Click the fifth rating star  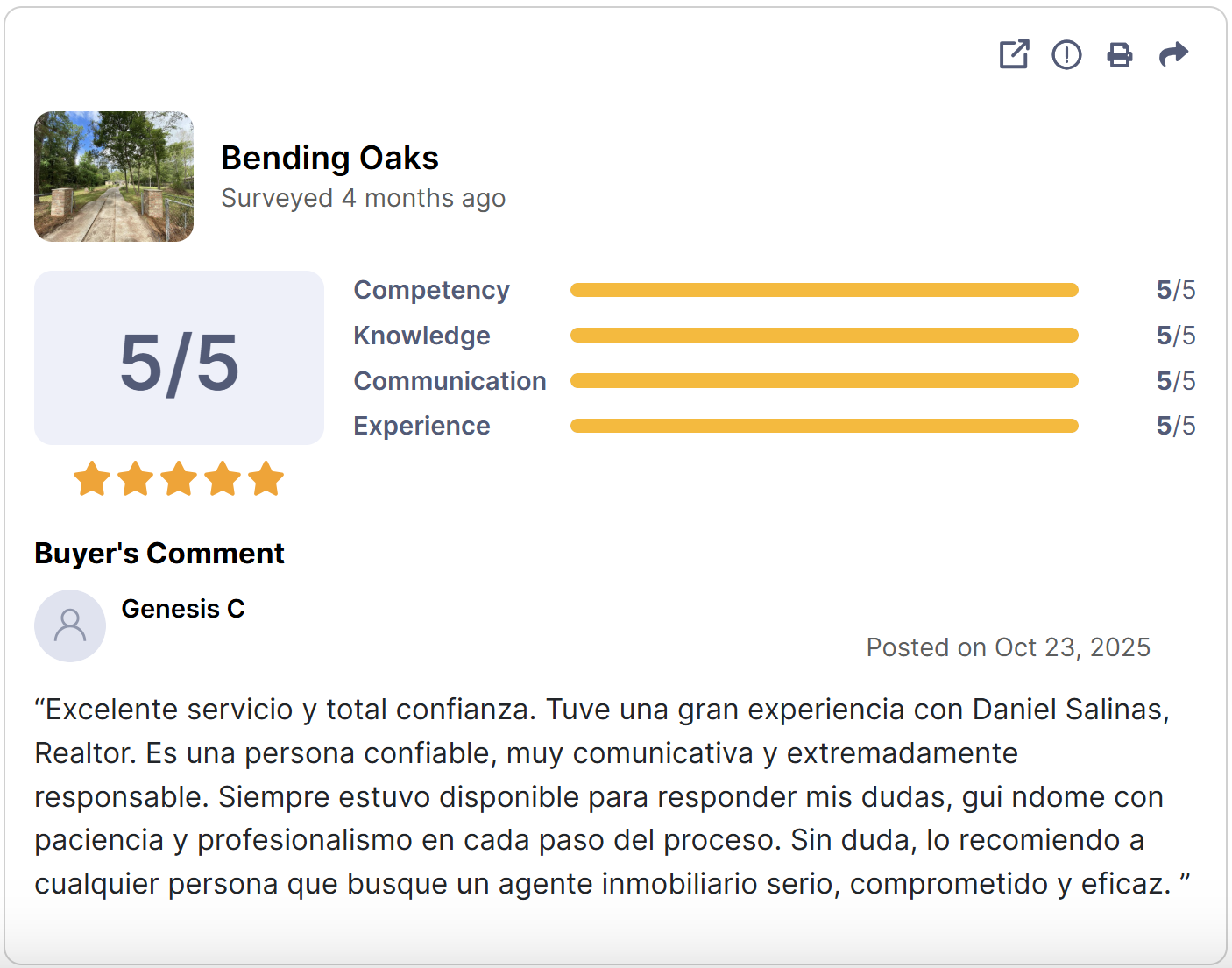266,479
